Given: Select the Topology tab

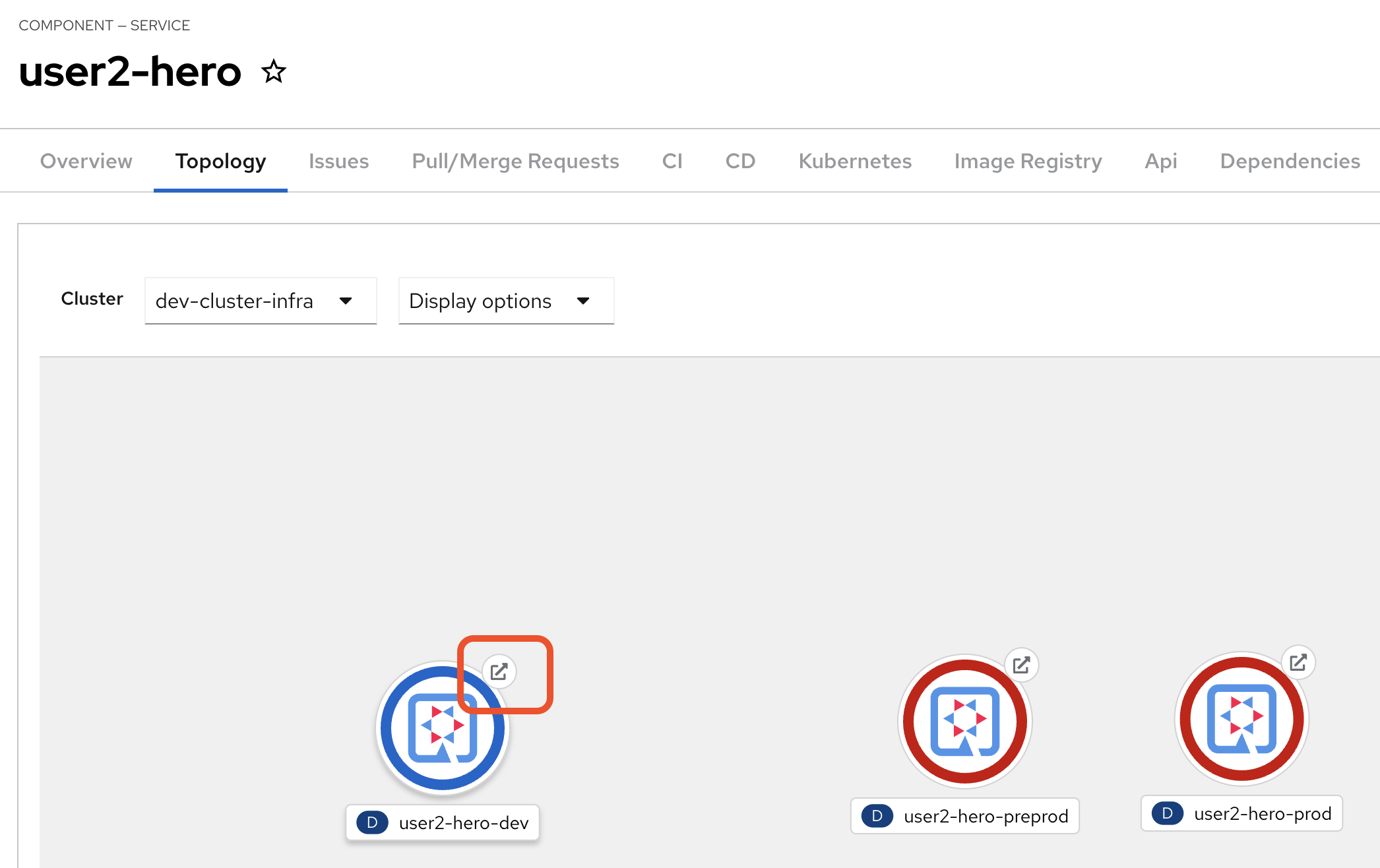Looking at the screenshot, I should [220, 161].
